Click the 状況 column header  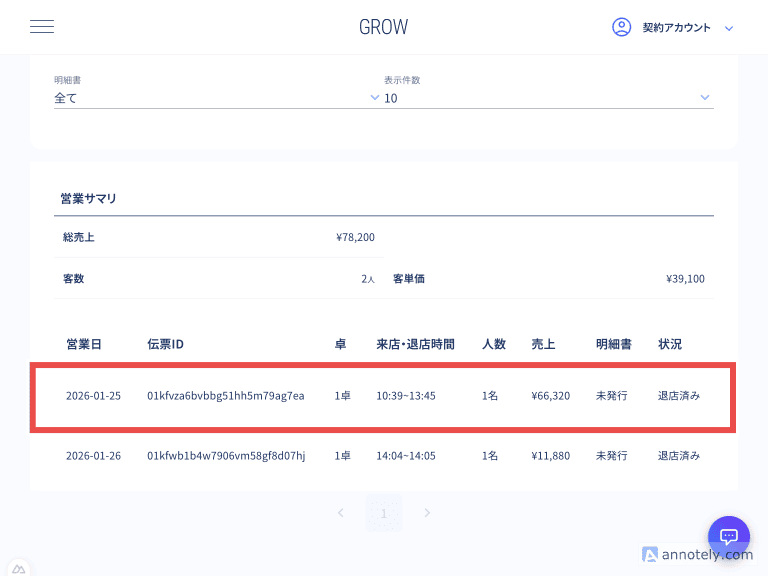tap(670, 344)
